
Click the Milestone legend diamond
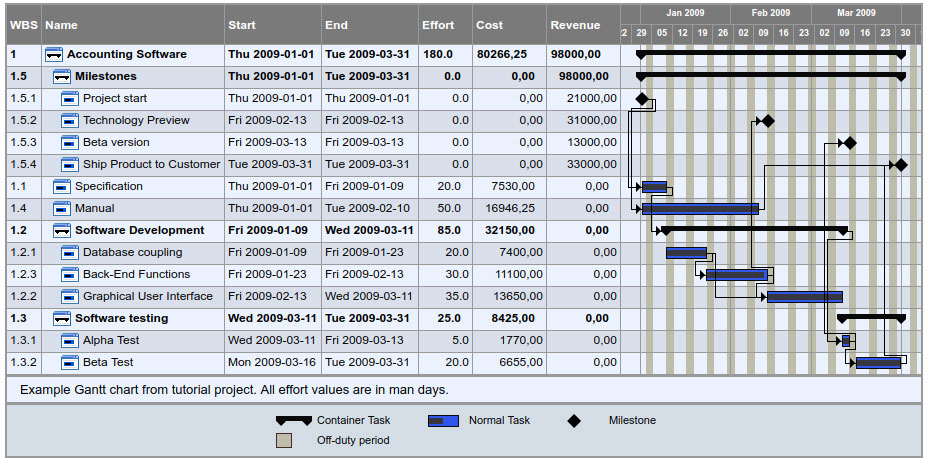573,421
